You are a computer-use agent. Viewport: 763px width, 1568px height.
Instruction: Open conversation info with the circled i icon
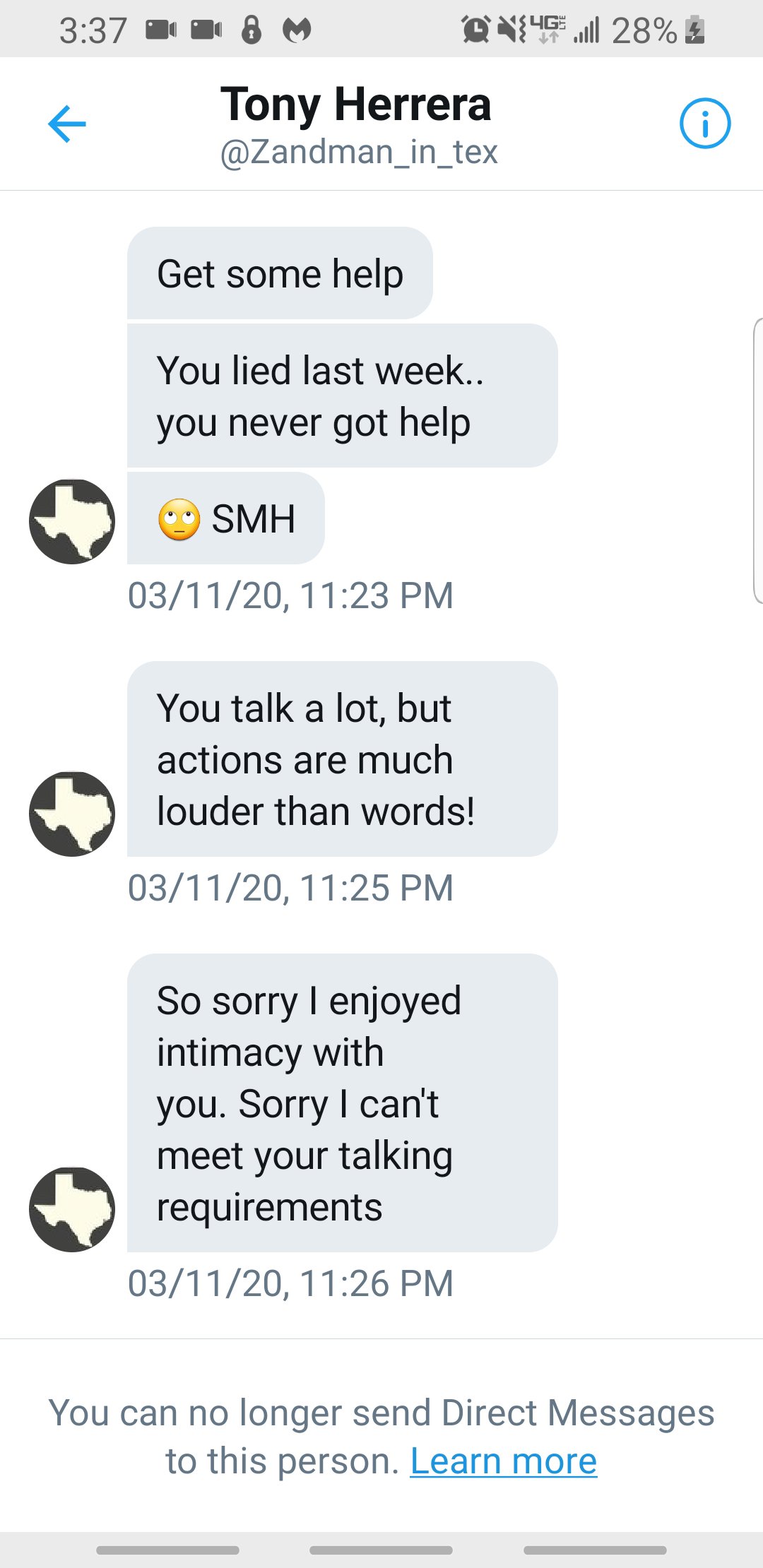[x=704, y=124]
